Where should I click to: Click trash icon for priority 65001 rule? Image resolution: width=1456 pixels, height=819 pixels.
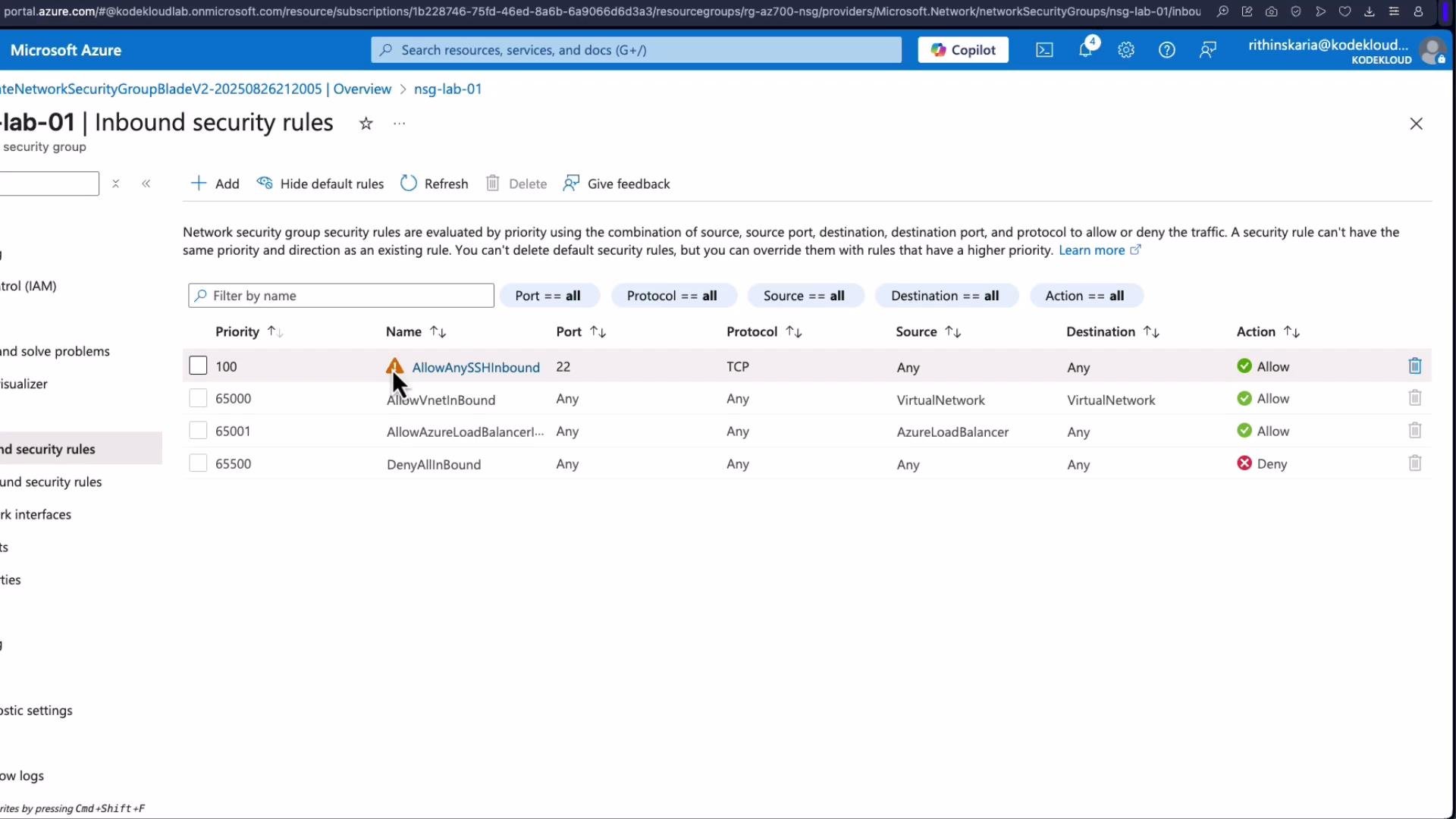[1415, 431]
